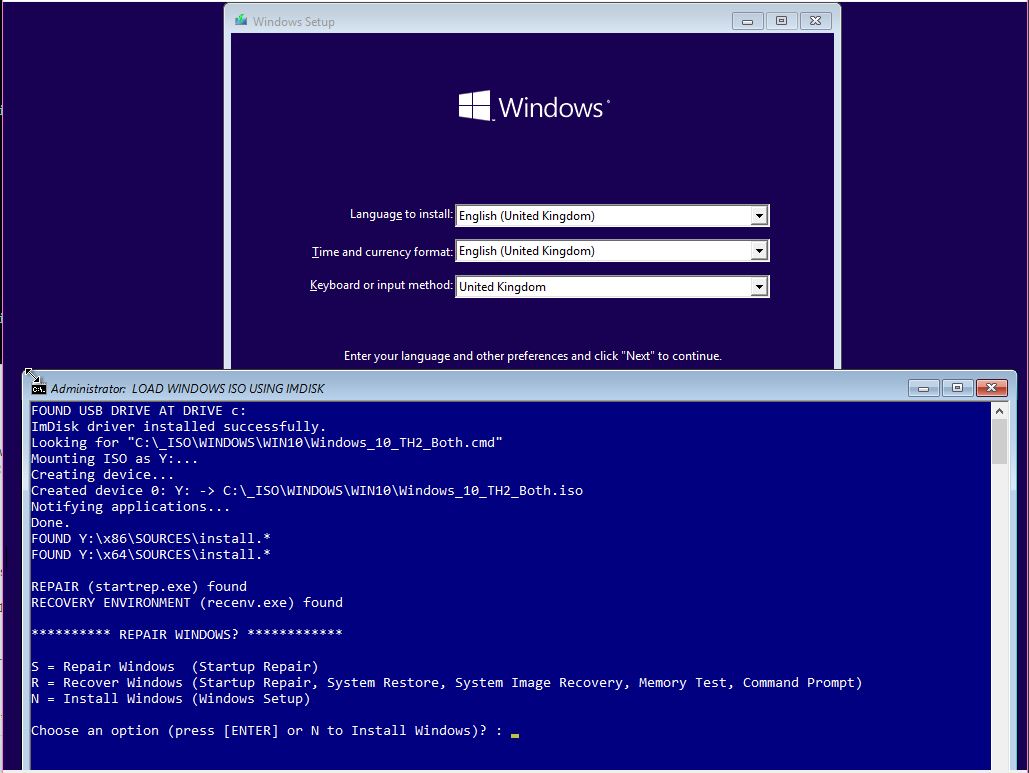
Task: Click the restore icon on Windows Setup window
Action: point(781,20)
